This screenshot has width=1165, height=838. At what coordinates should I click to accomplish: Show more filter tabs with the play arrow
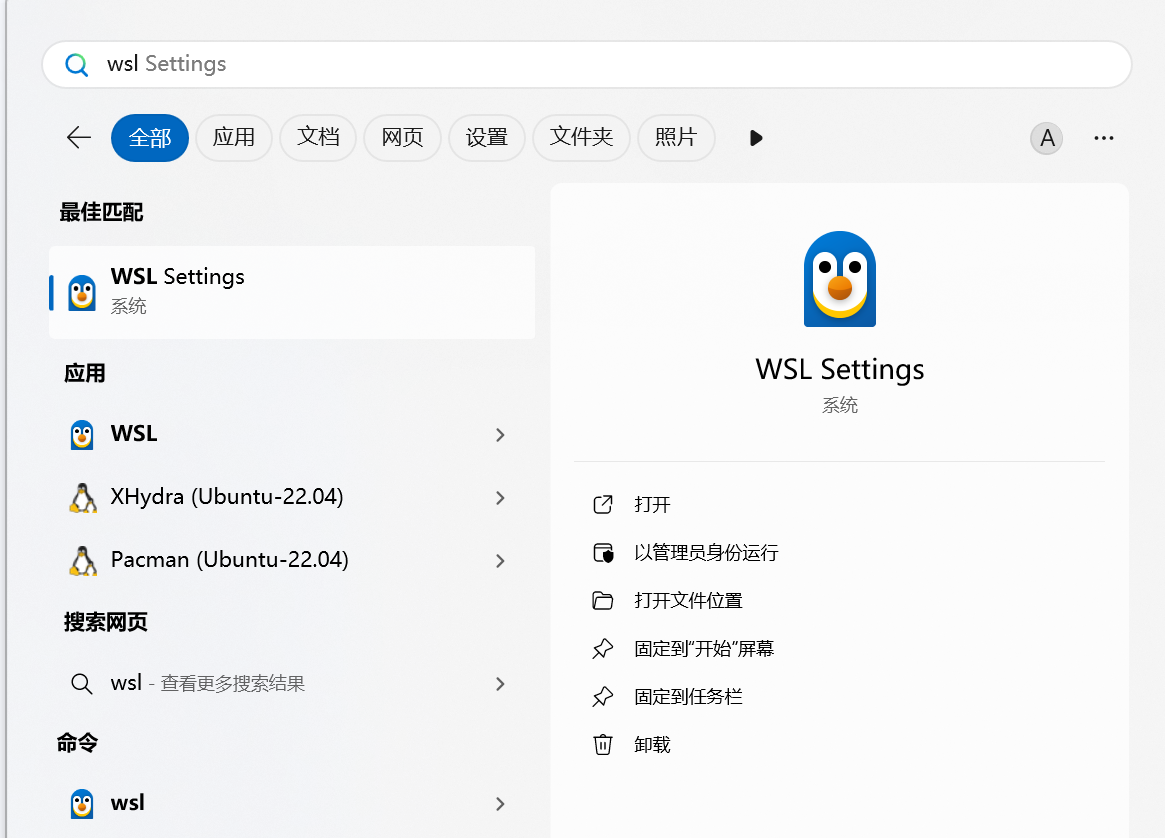pos(756,138)
